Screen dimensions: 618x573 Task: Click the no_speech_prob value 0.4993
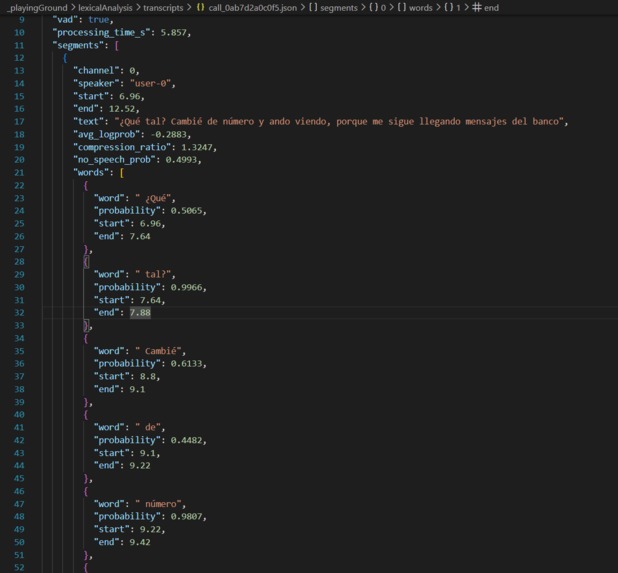point(181,160)
